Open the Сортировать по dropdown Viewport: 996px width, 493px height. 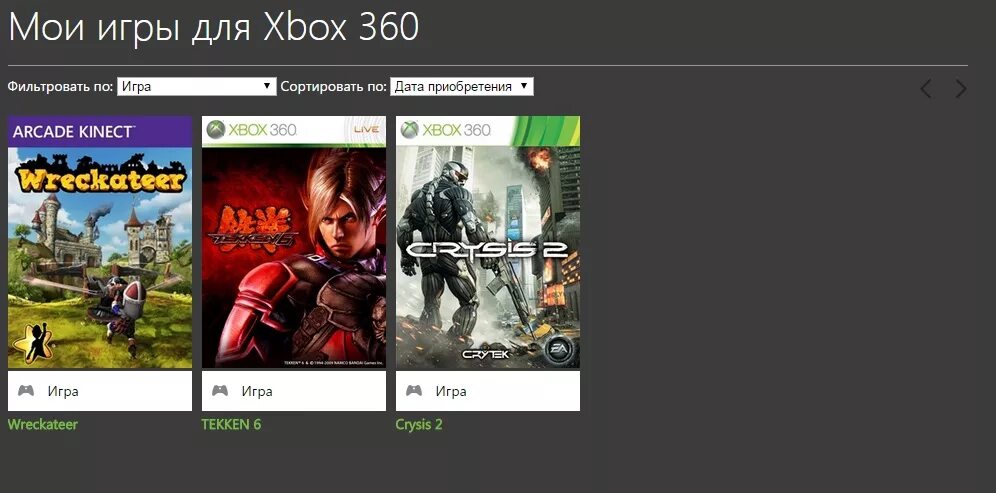462,86
